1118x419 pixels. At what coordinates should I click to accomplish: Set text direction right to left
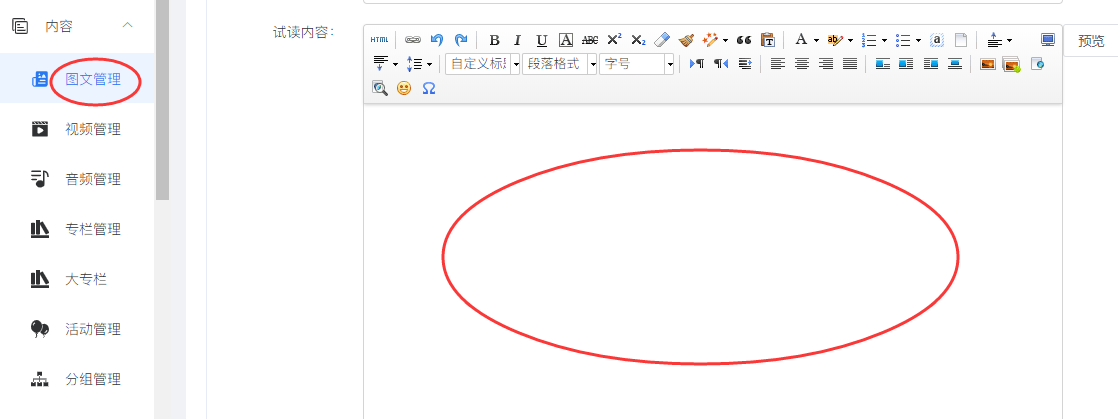click(721, 64)
